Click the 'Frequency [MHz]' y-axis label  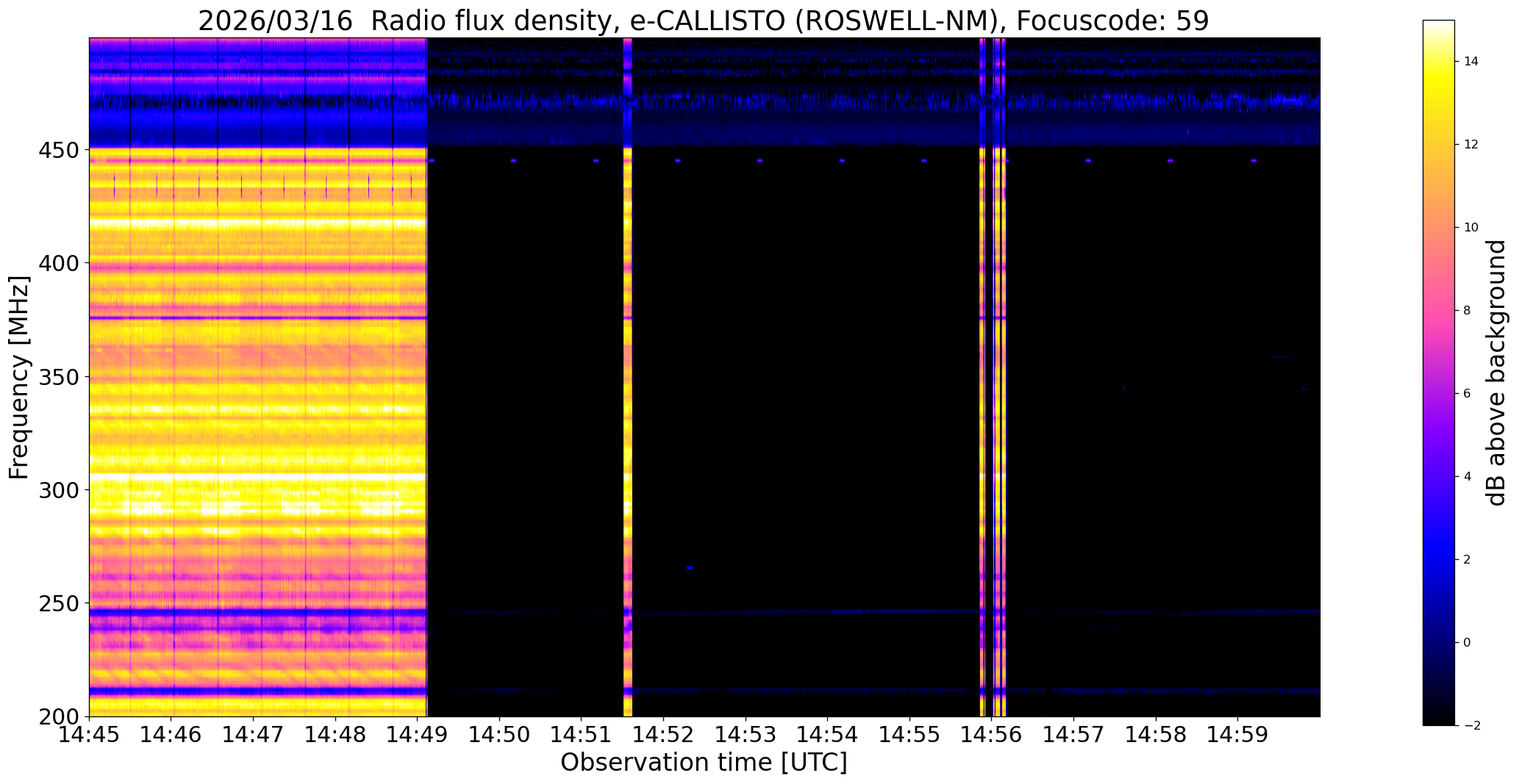[19, 378]
